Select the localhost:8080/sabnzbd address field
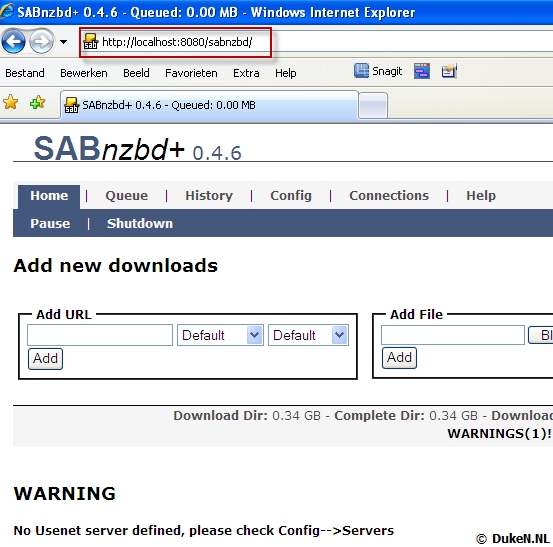The width and height of the screenshot is (553, 547). [176, 42]
